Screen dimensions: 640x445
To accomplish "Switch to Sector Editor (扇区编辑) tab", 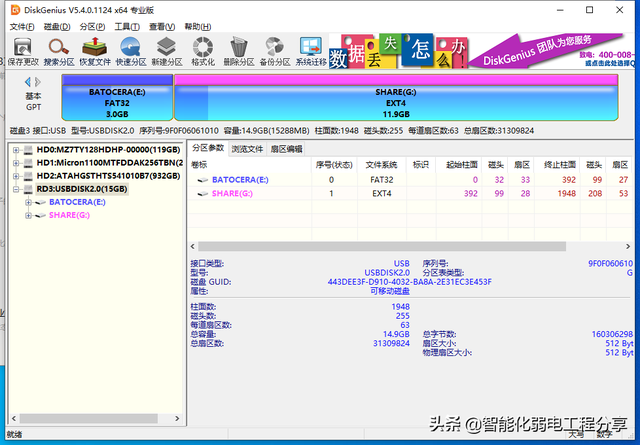I will pos(287,149).
